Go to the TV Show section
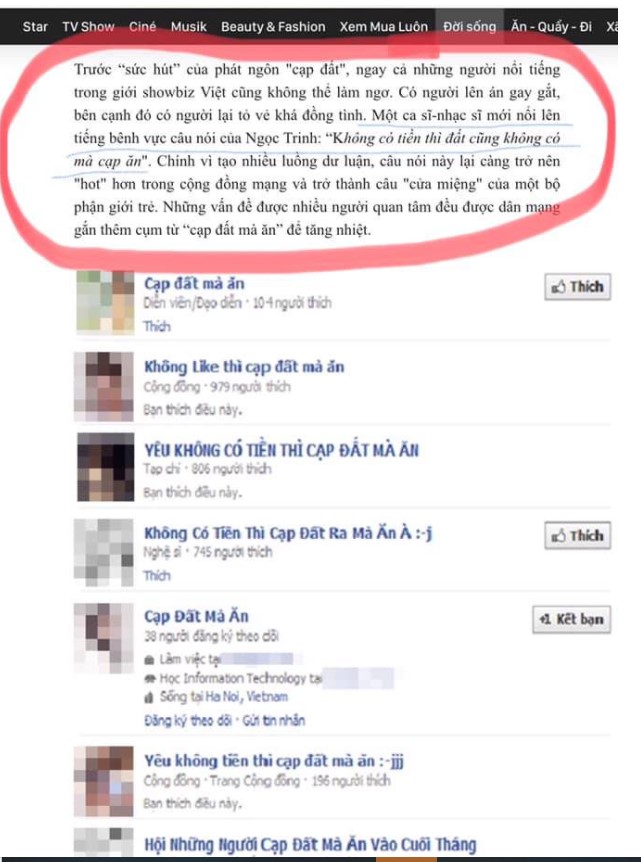 pos(88,26)
